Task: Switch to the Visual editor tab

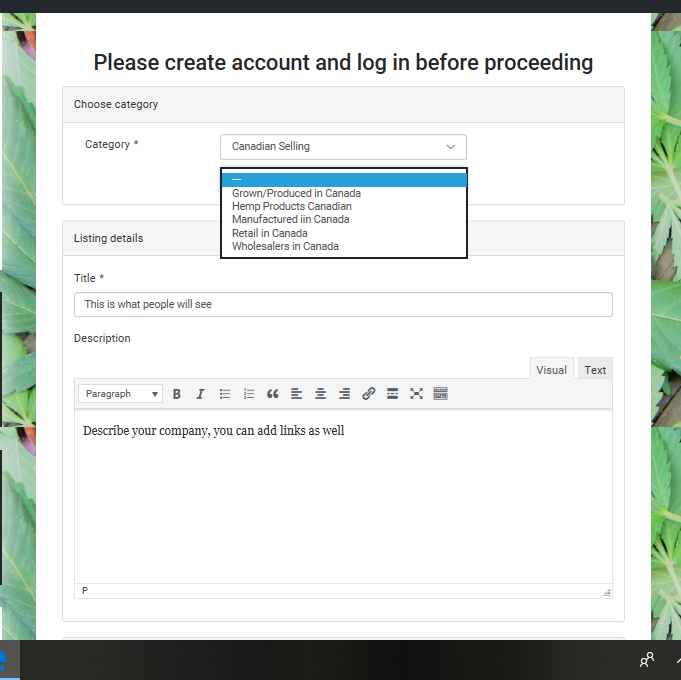Action: 552,370
